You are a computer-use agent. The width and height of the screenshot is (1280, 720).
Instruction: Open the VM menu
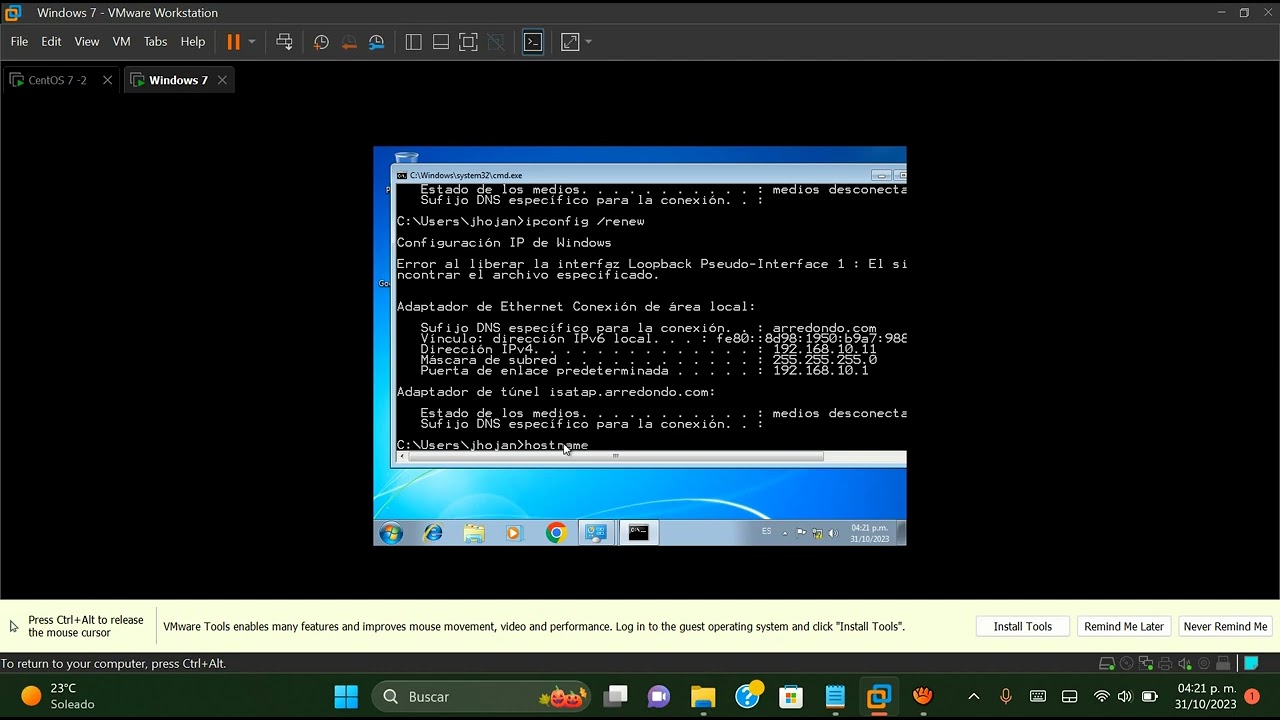pos(122,42)
